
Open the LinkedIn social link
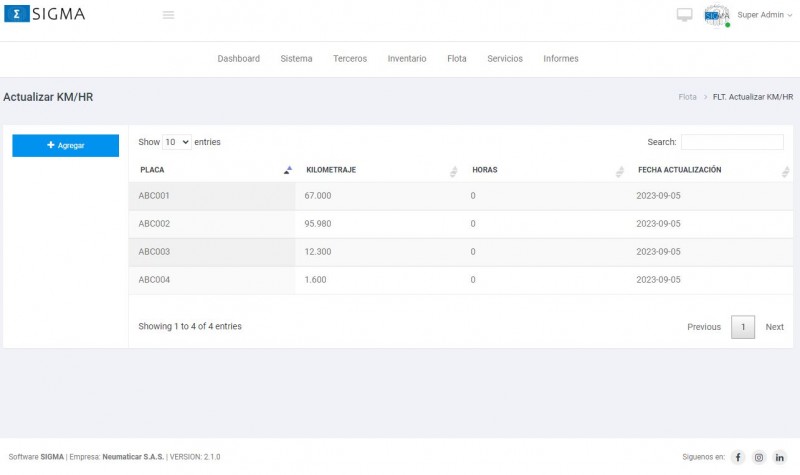click(x=780, y=457)
